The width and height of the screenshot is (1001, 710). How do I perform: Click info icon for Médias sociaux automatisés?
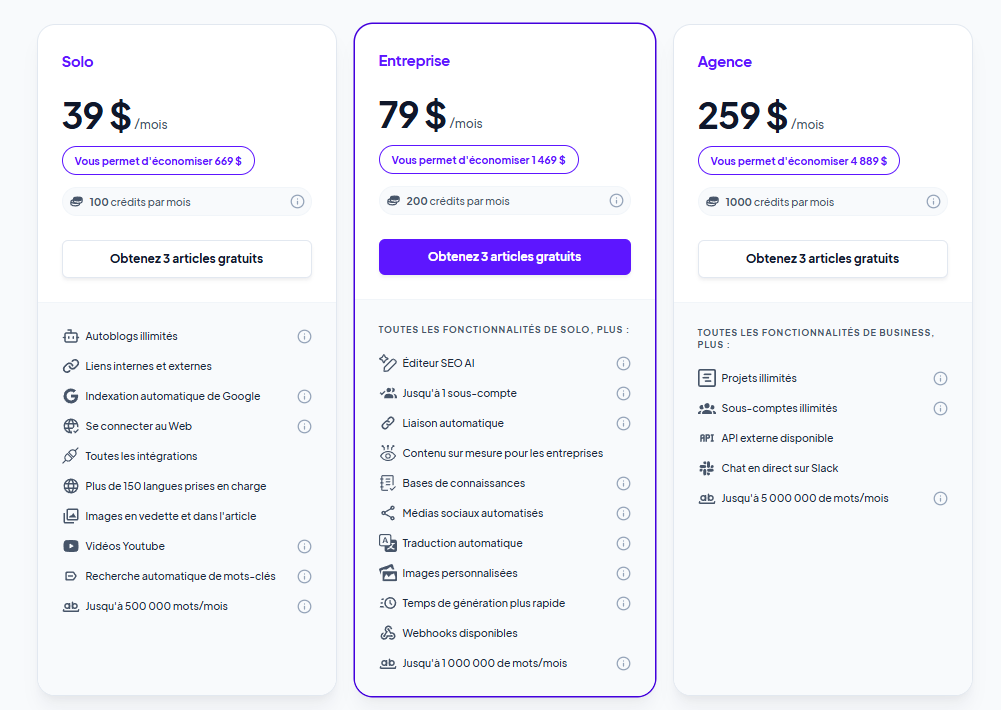click(624, 513)
